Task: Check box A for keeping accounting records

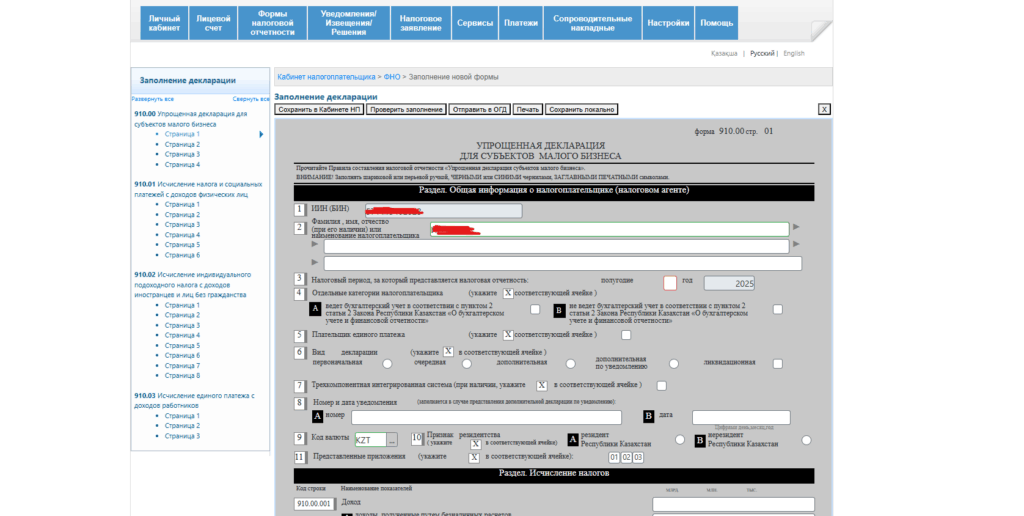Action: (x=535, y=310)
